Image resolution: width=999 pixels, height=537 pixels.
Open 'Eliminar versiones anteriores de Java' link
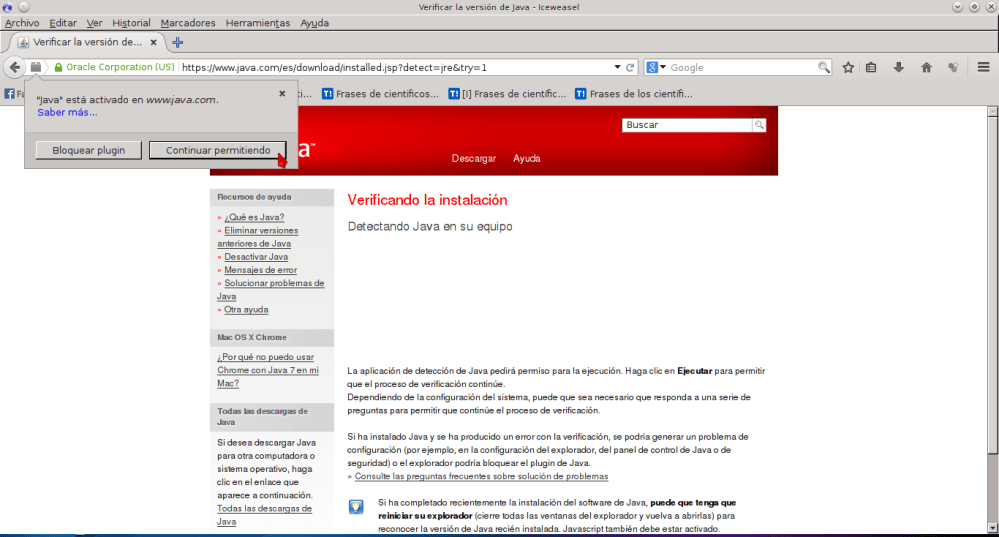tap(257, 237)
